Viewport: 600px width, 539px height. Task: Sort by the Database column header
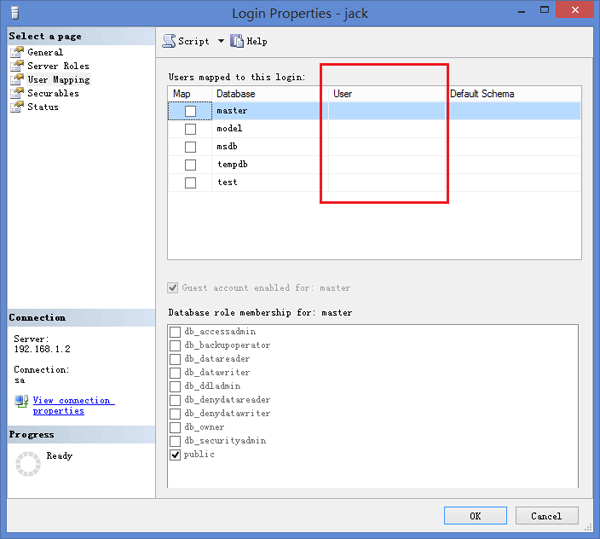tap(269, 94)
